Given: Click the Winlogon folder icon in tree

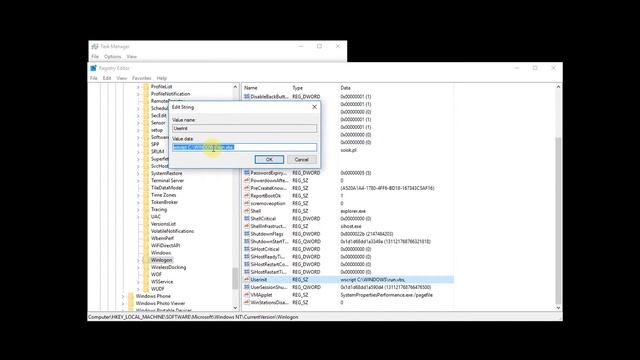Looking at the screenshot, I should (x=146, y=260).
